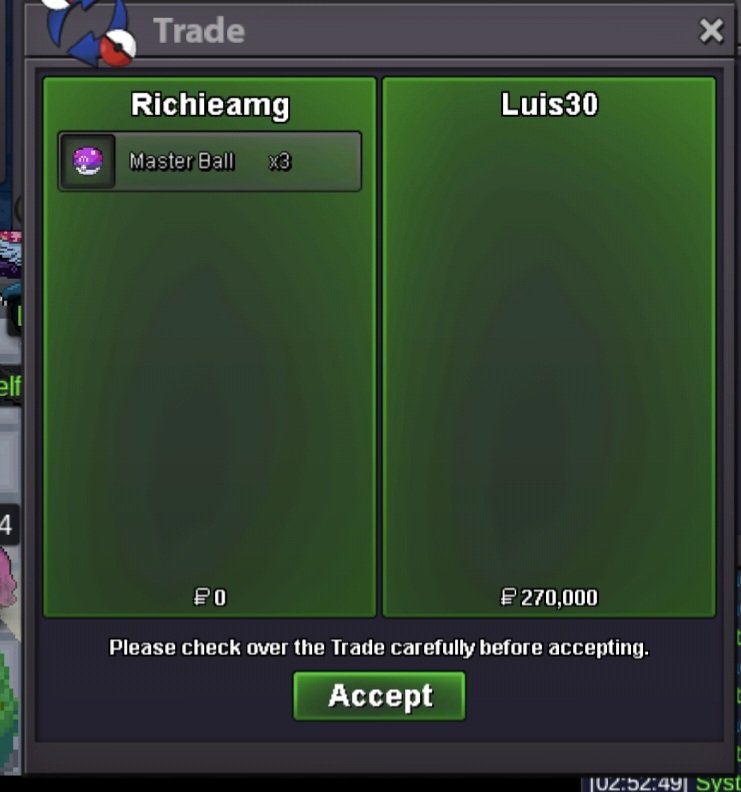Select Luis30's player name header

[x=550, y=105]
